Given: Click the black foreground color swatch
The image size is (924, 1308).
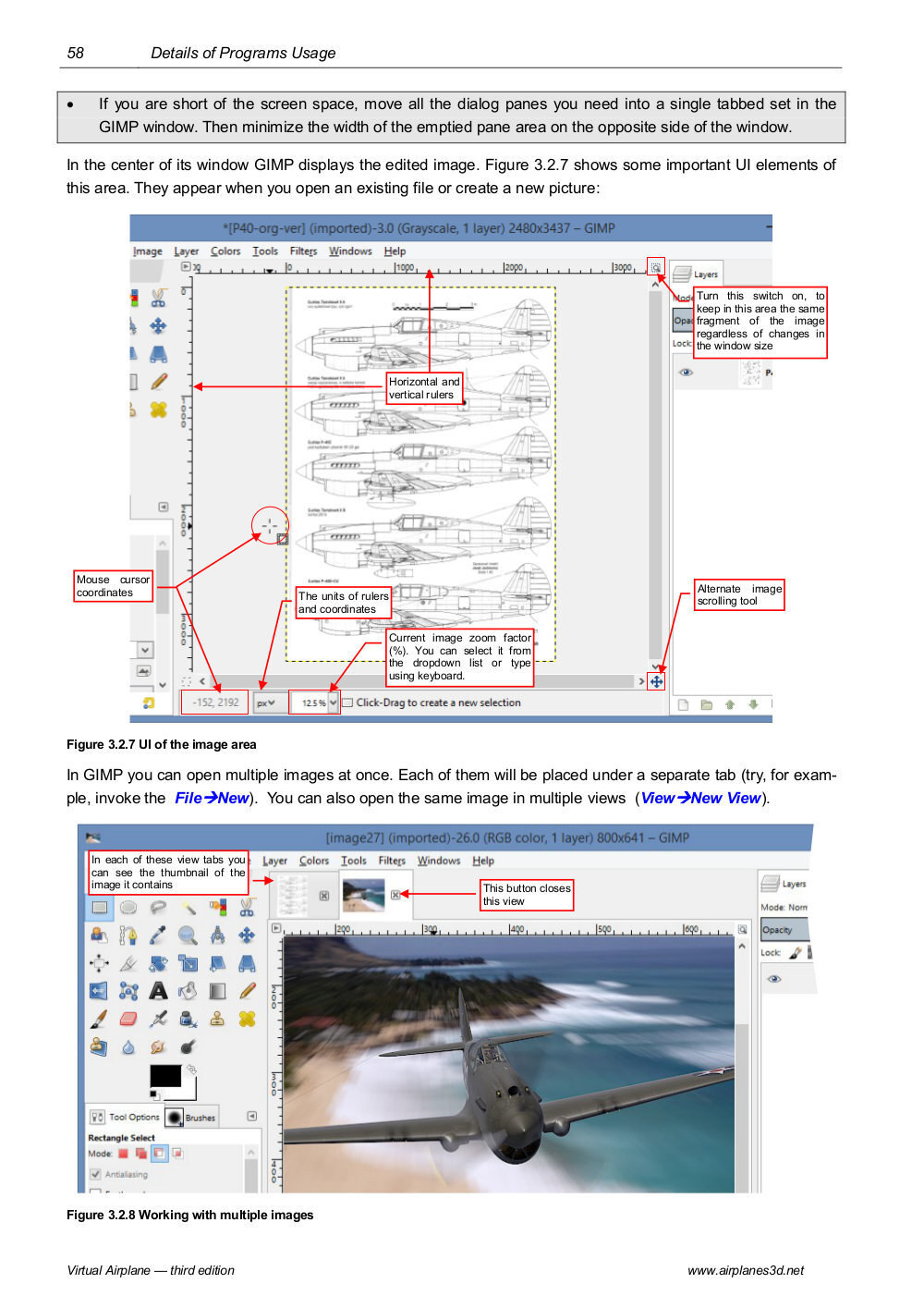Looking at the screenshot, I should tap(165, 1075).
